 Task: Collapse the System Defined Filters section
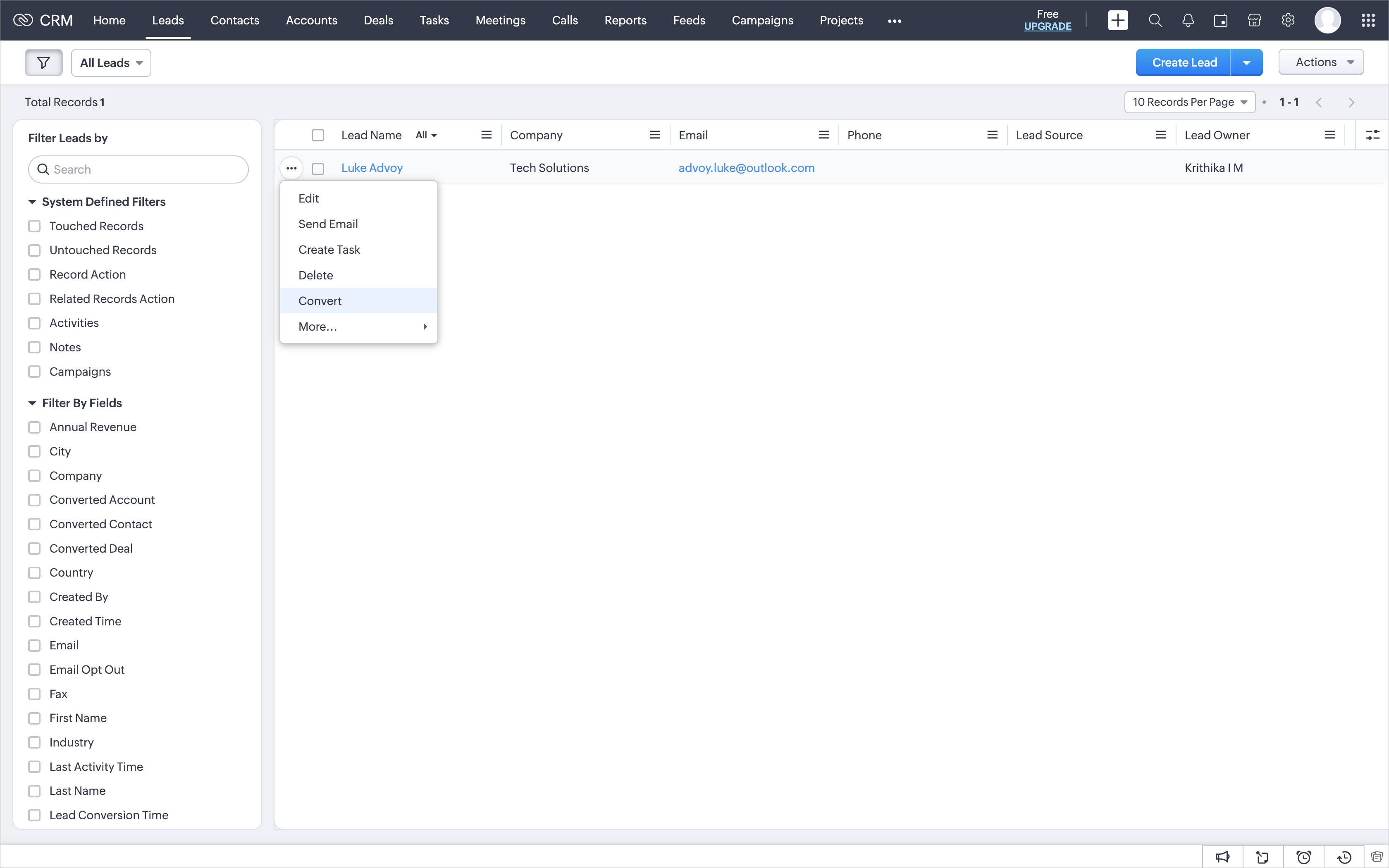(32, 202)
